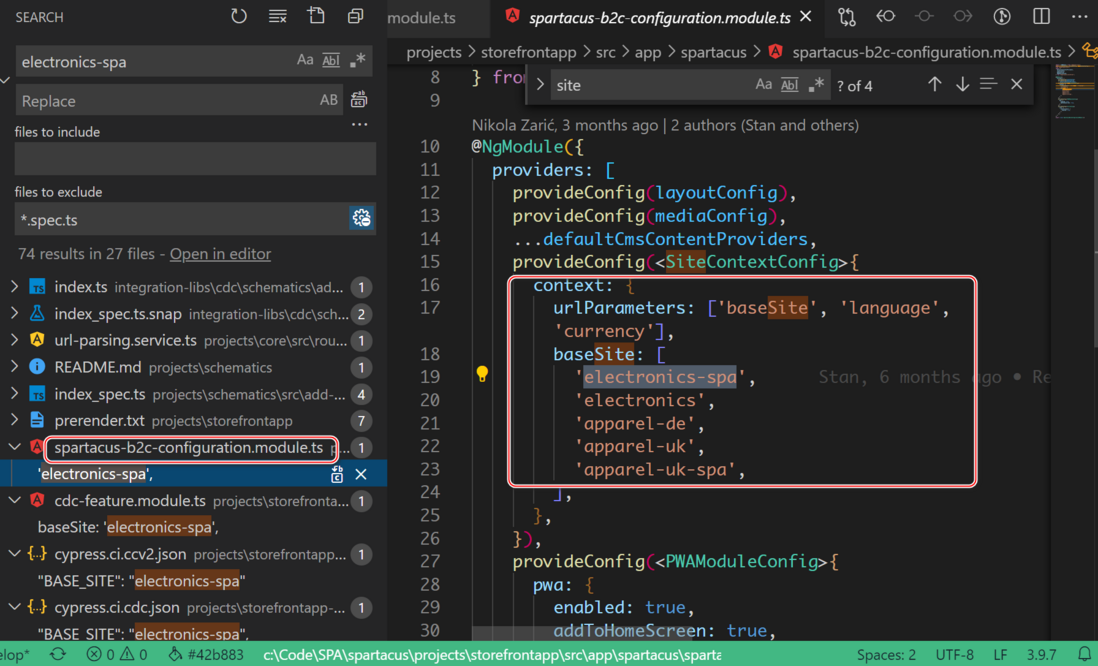Split the editor right
1098x666 pixels.
(1041, 16)
